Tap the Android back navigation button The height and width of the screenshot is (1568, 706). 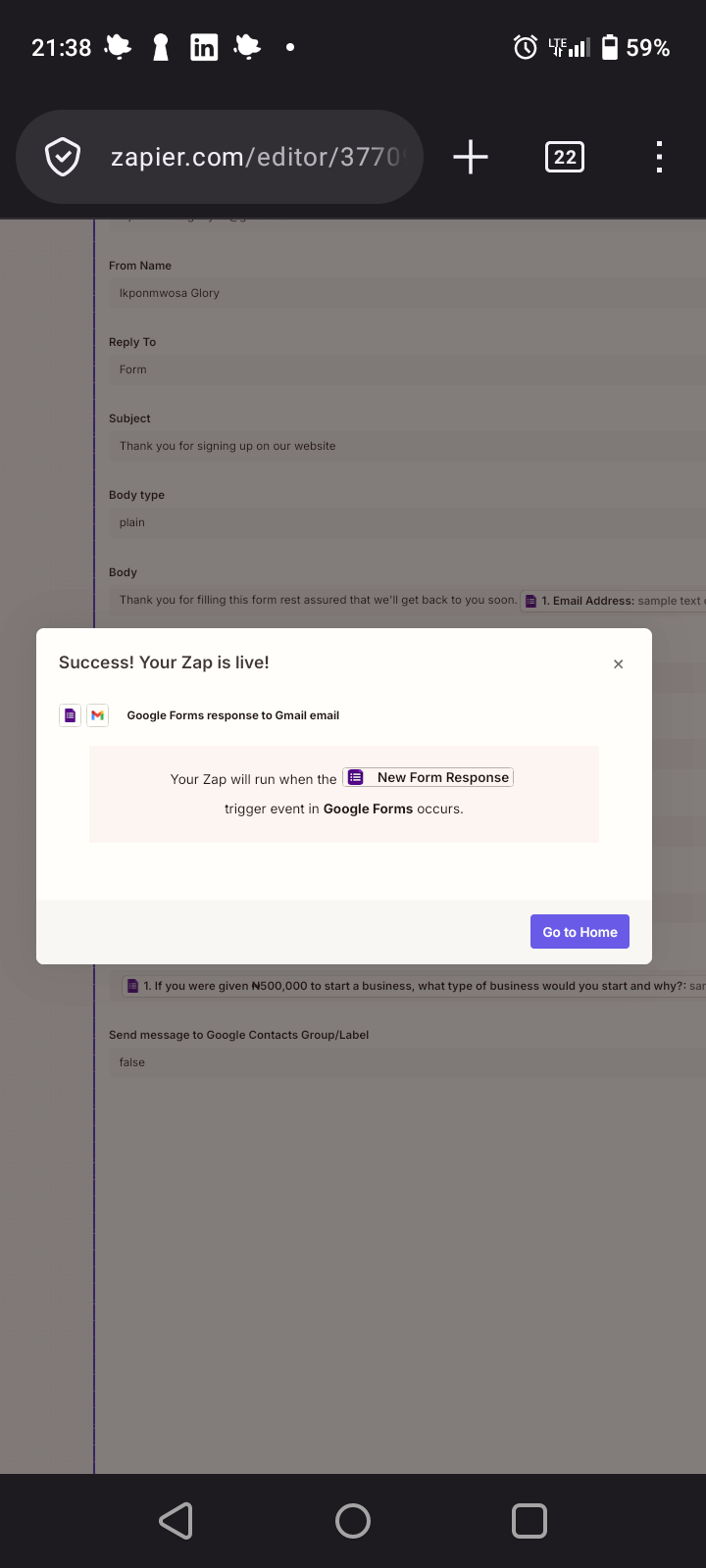176,1521
